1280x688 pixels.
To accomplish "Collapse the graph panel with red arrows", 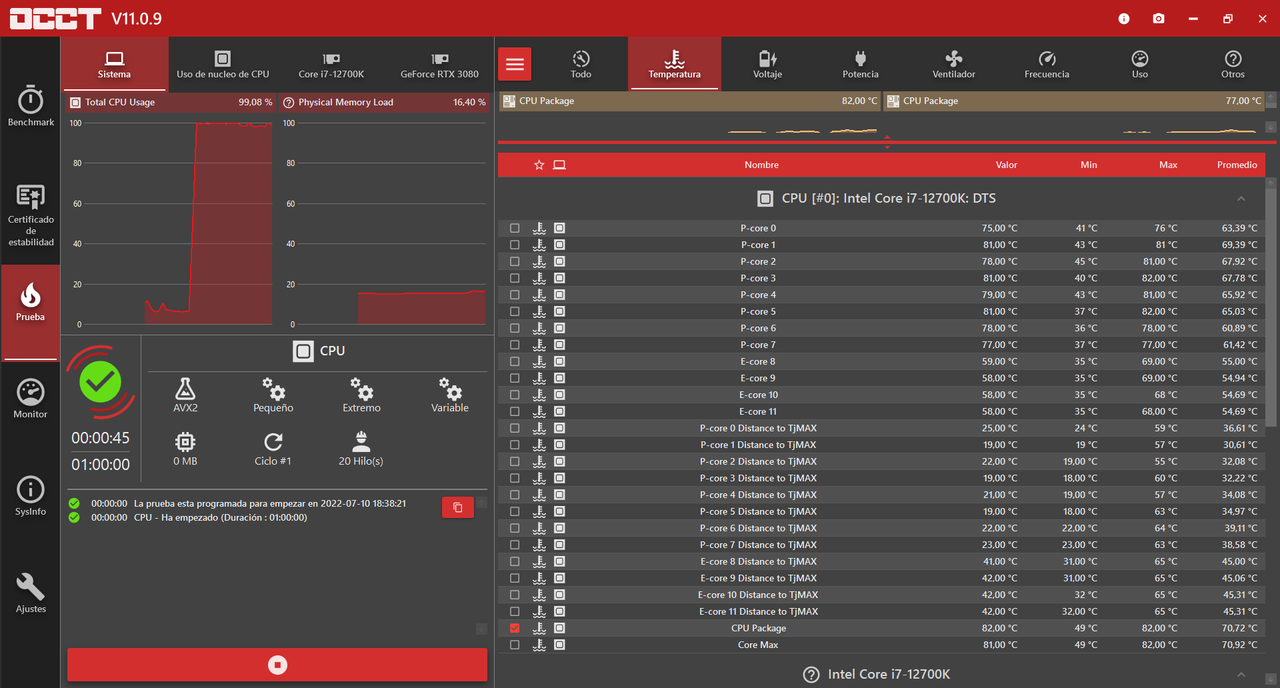I will (x=887, y=142).
